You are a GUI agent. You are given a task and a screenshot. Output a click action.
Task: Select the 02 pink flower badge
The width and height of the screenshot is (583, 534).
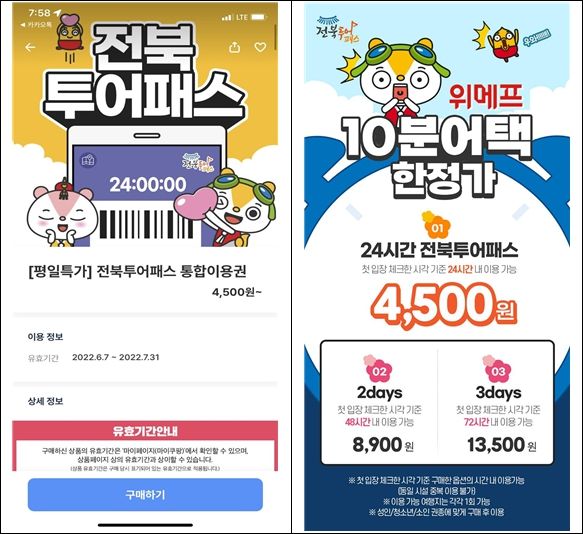378,369
